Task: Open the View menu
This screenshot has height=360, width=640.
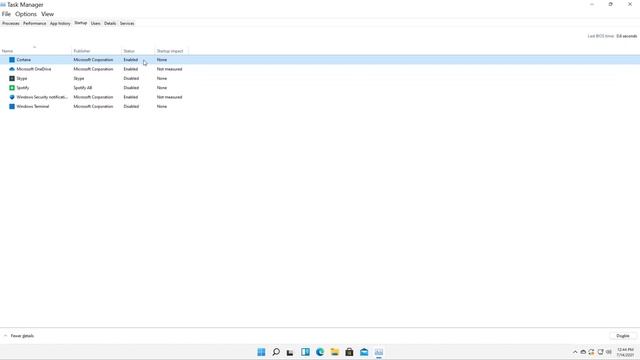Action: (47, 14)
